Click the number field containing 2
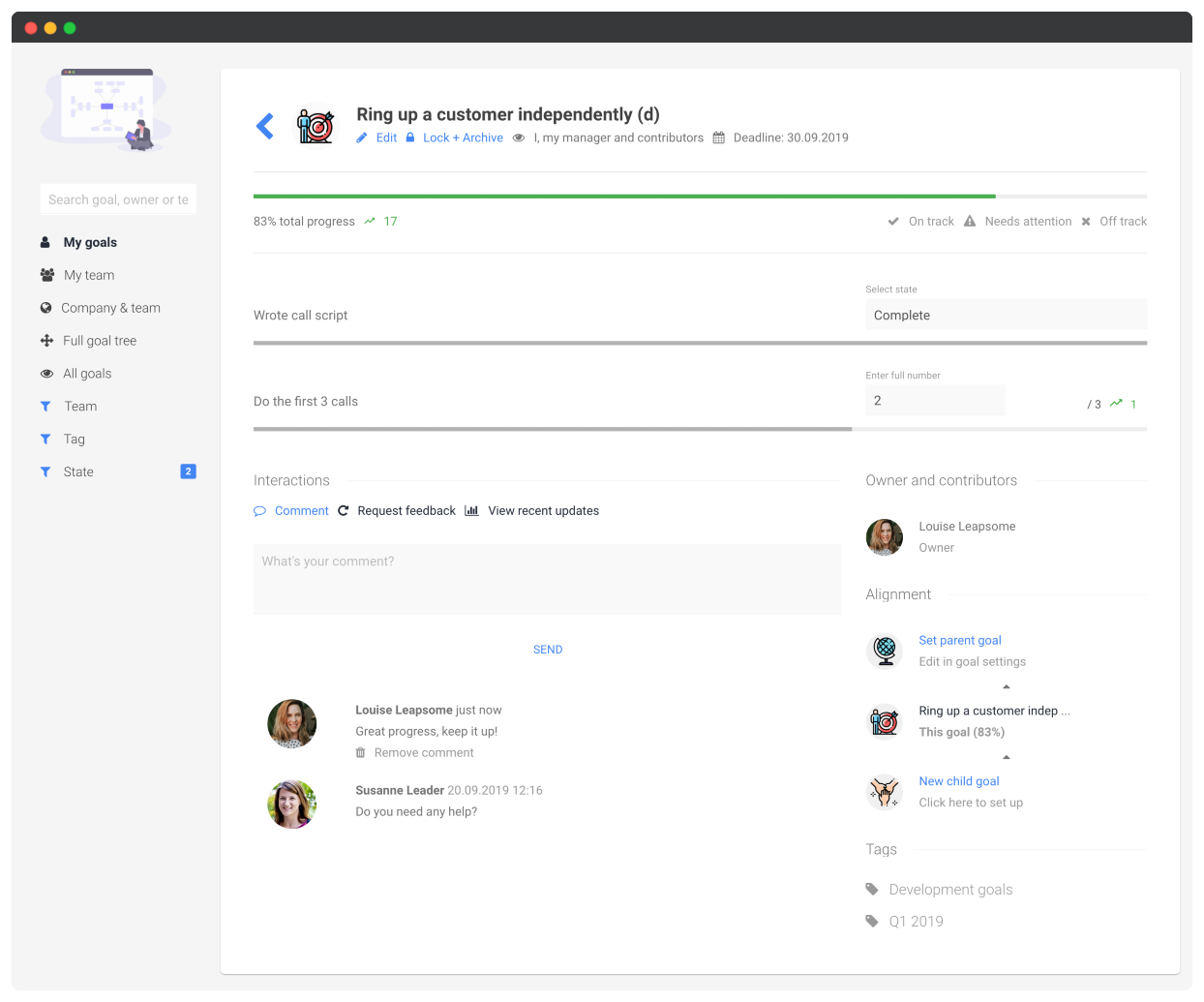The height and width of the screenshot is (1002, 1204). (x=935, y=401)
